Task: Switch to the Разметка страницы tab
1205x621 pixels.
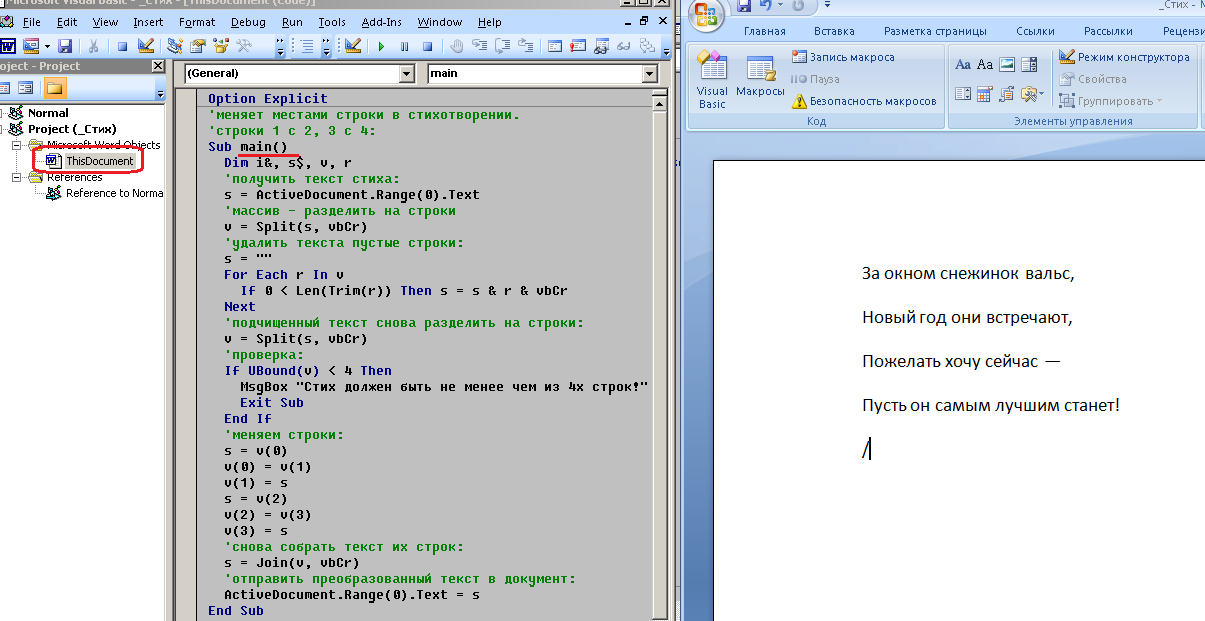Action: tap(936, 32)
